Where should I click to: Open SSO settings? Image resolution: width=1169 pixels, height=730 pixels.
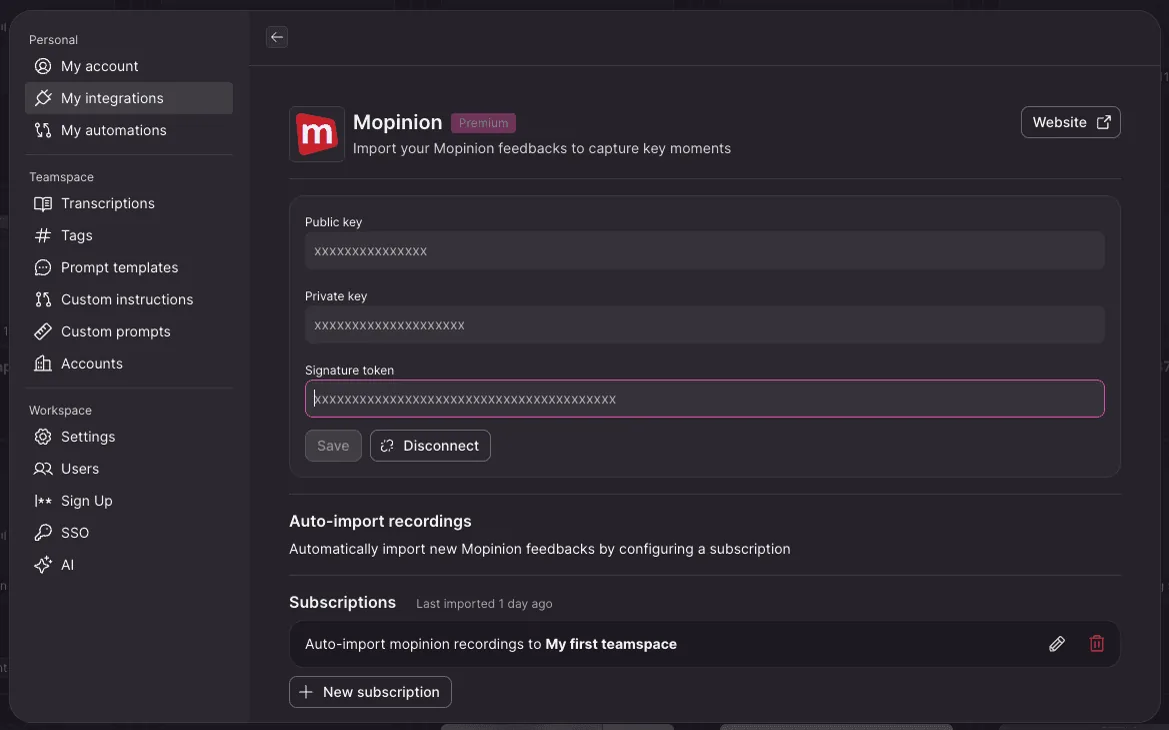pos(128,533)
